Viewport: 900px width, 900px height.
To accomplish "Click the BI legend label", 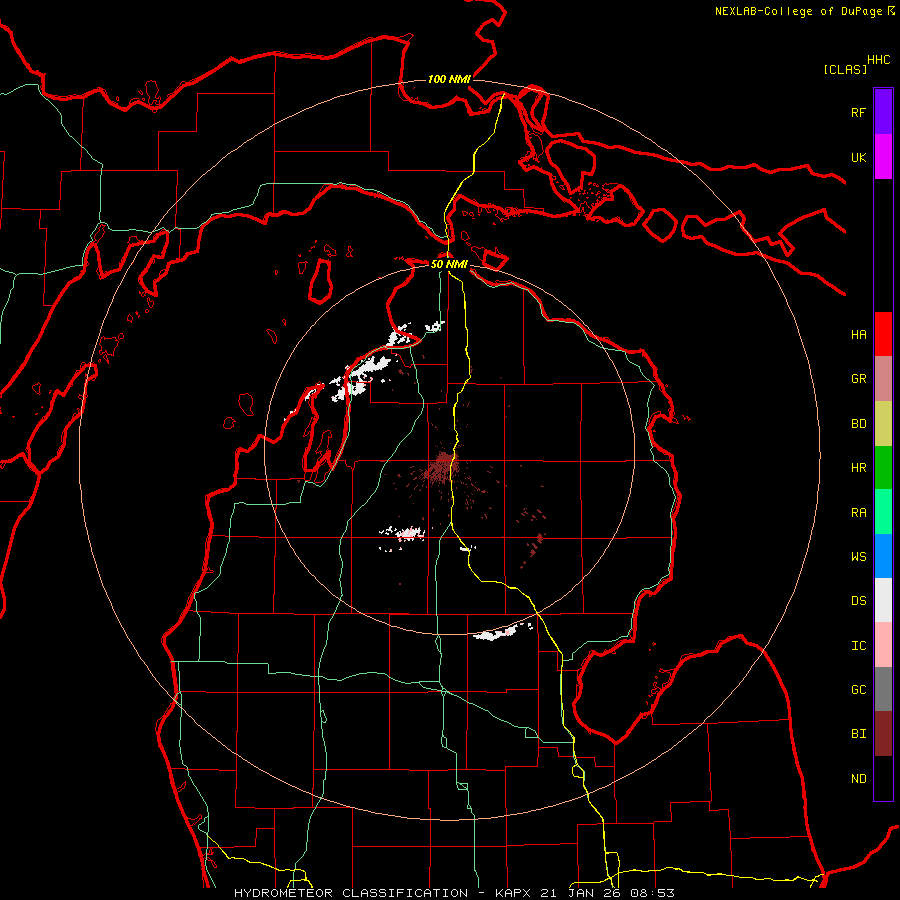I will coord(858,734).
